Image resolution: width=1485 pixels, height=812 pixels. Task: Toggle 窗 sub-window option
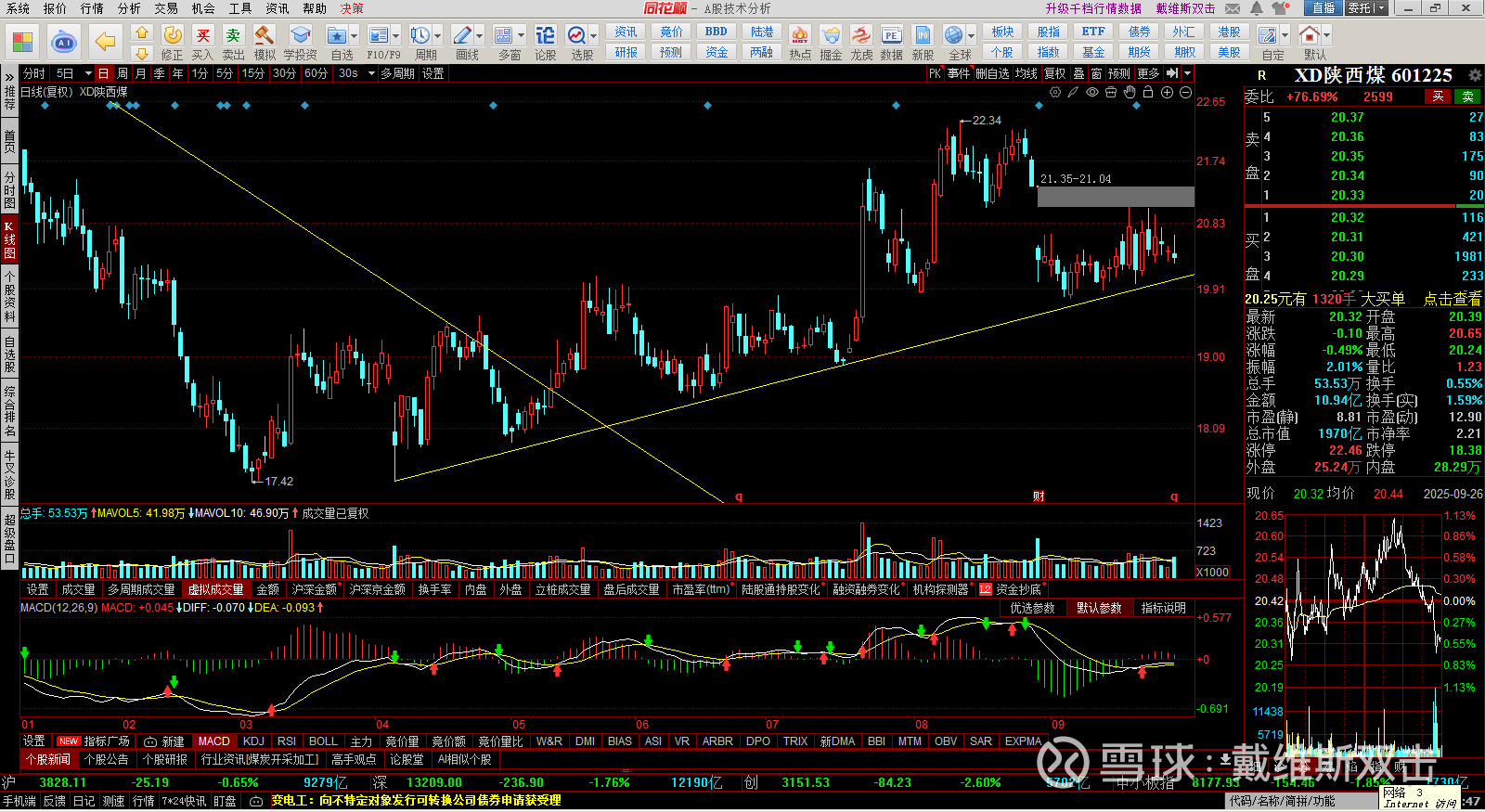pyautogui.click(x=1097, y=73)
